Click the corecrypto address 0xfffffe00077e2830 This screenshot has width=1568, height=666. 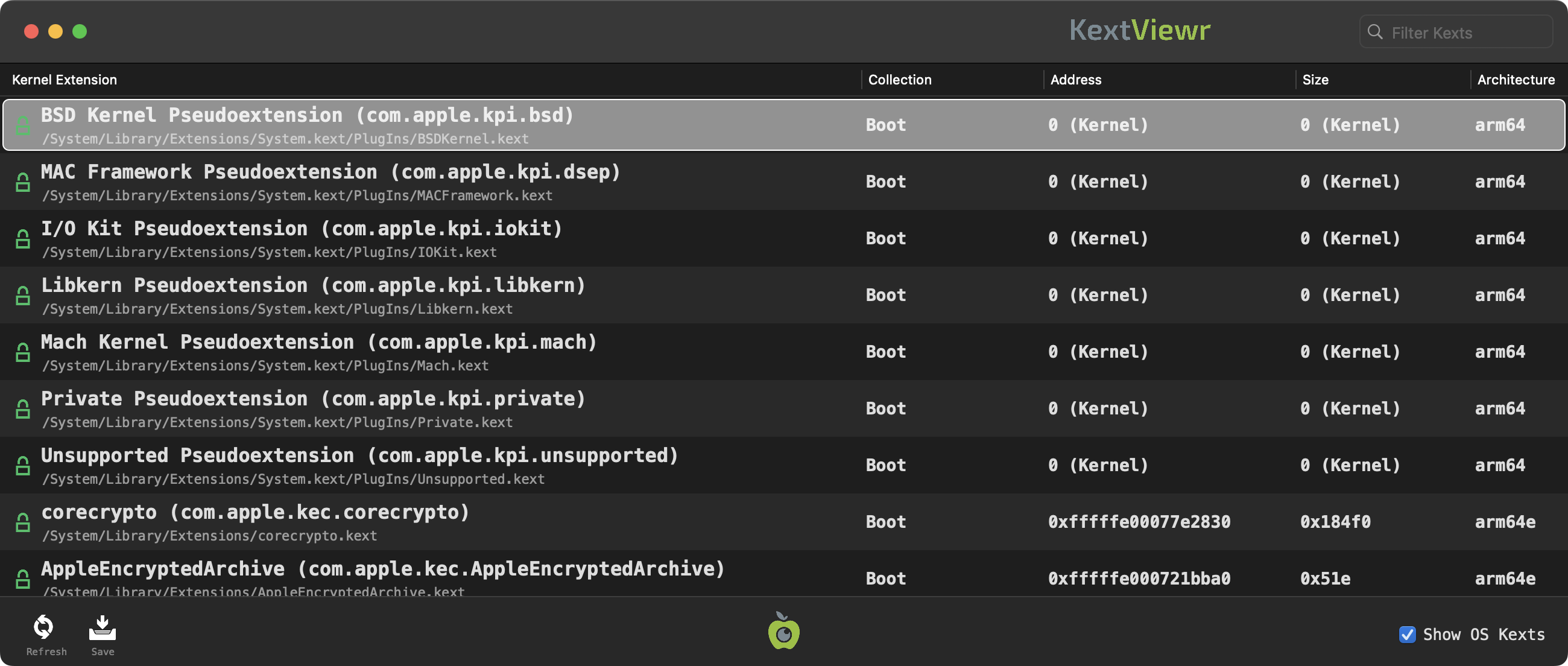tap(1138, 522)
